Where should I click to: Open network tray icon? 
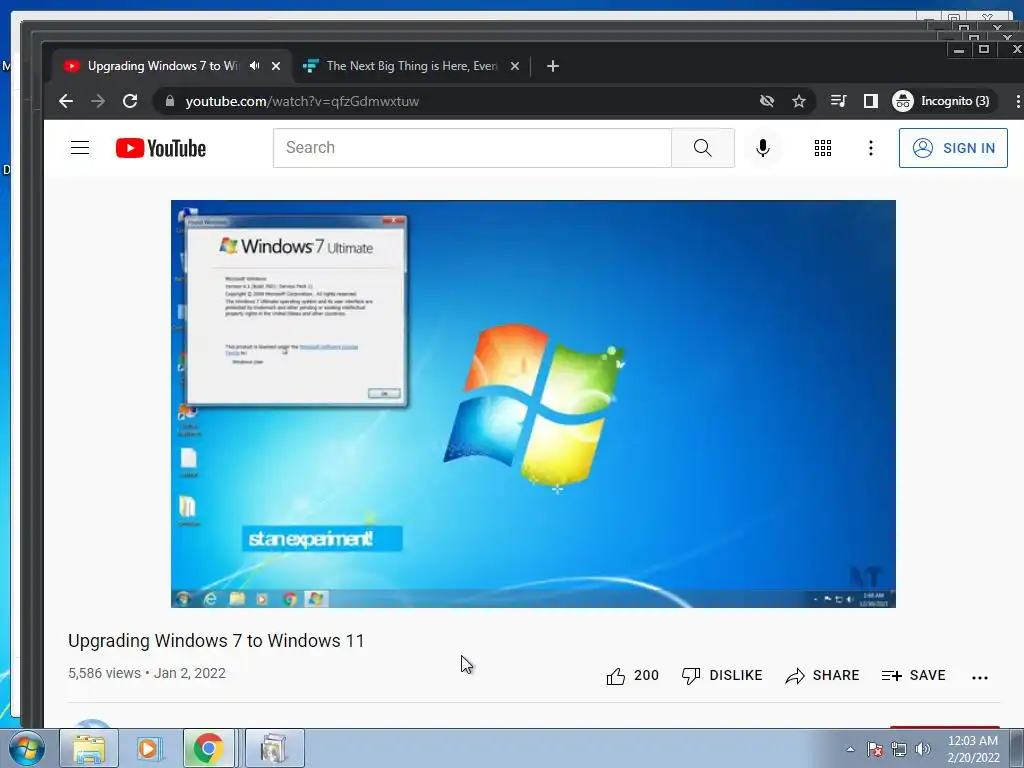(x=899, y=749)
